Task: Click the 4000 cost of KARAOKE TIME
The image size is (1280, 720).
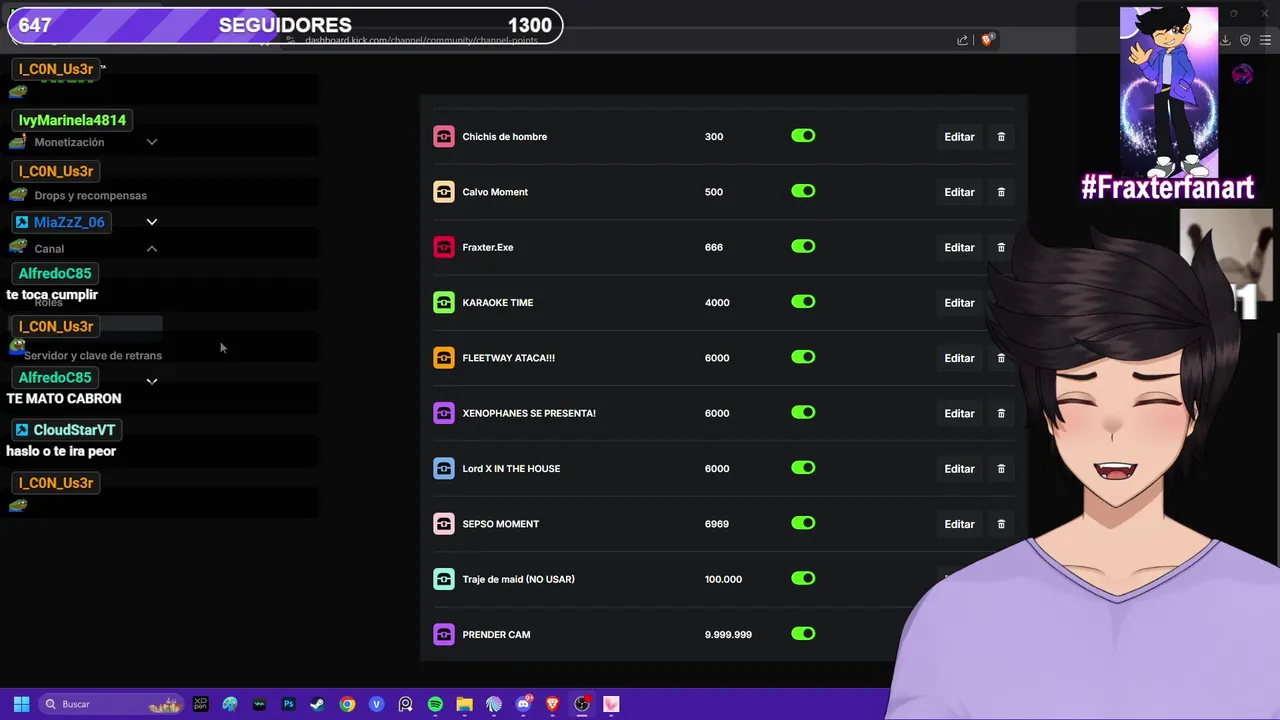Action: pos(717,303)
